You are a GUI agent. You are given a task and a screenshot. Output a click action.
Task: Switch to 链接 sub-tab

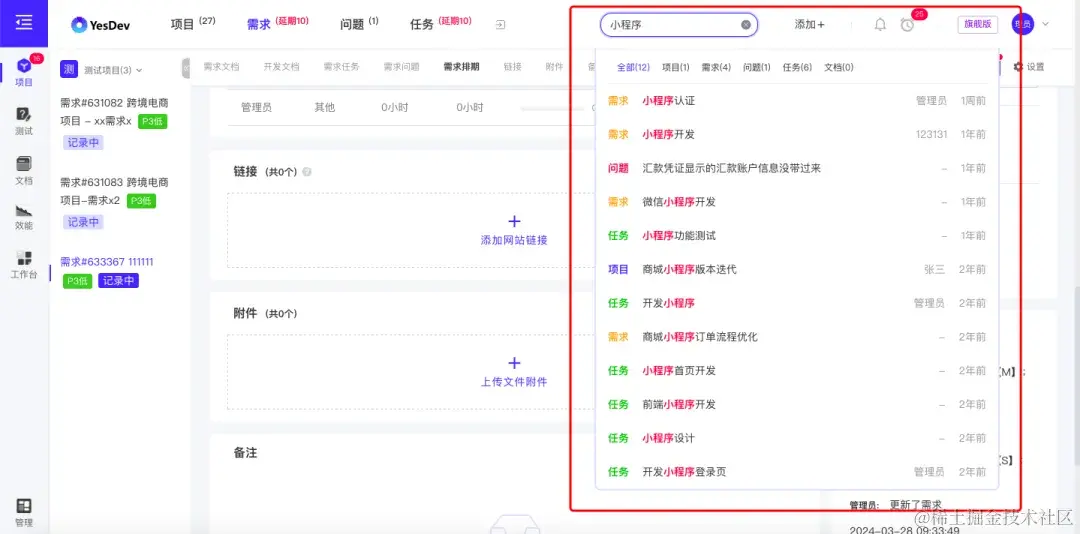[512, 67]
